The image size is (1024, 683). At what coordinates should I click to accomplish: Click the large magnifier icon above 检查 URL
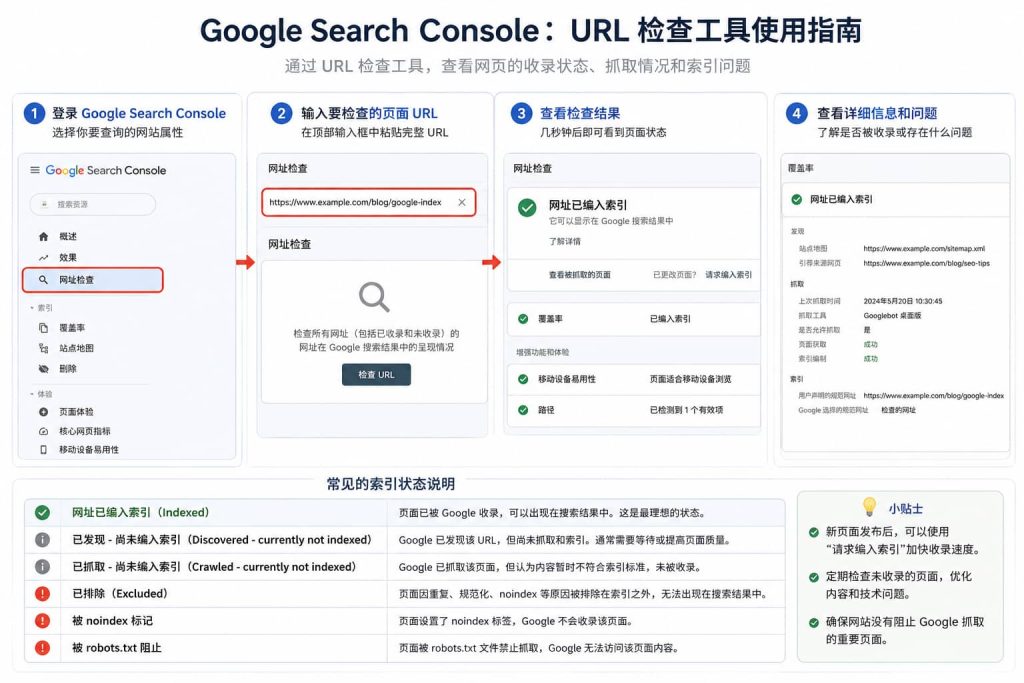point(374,296)
